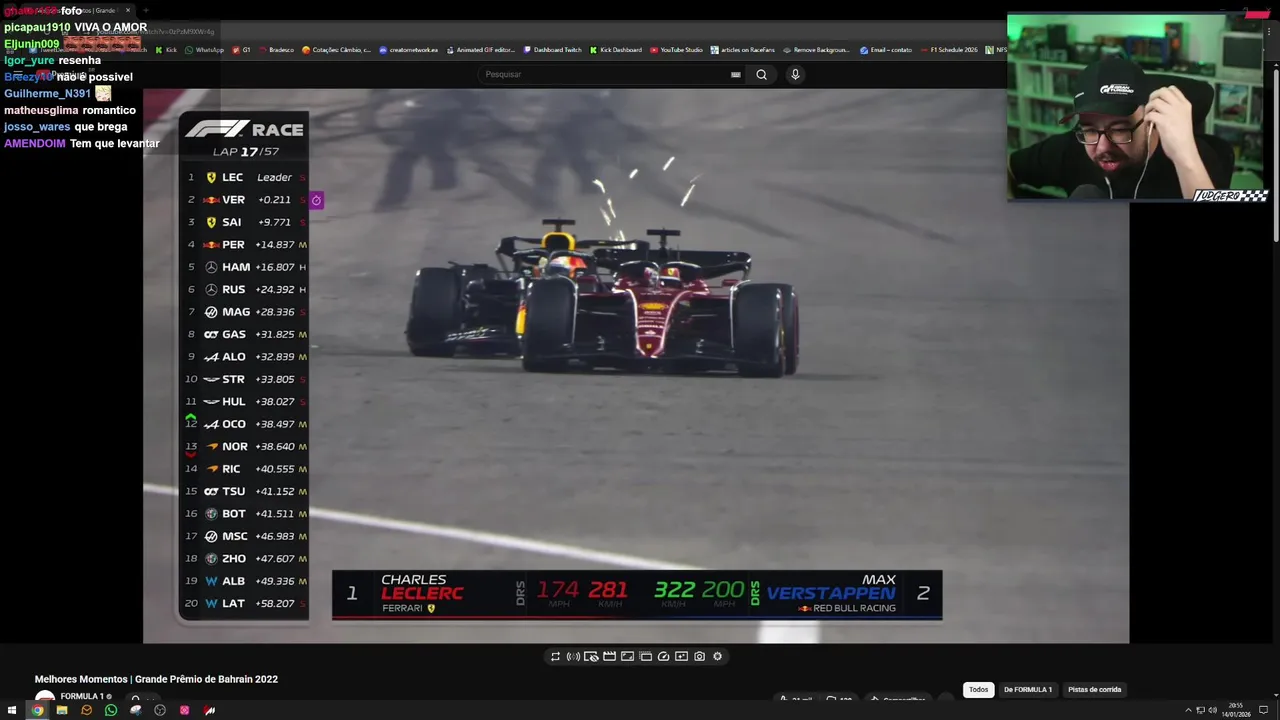Screen dimensions: 1280x720
Task: Open the Dashboard Twitch bookmark
Action: click(552, 49)
